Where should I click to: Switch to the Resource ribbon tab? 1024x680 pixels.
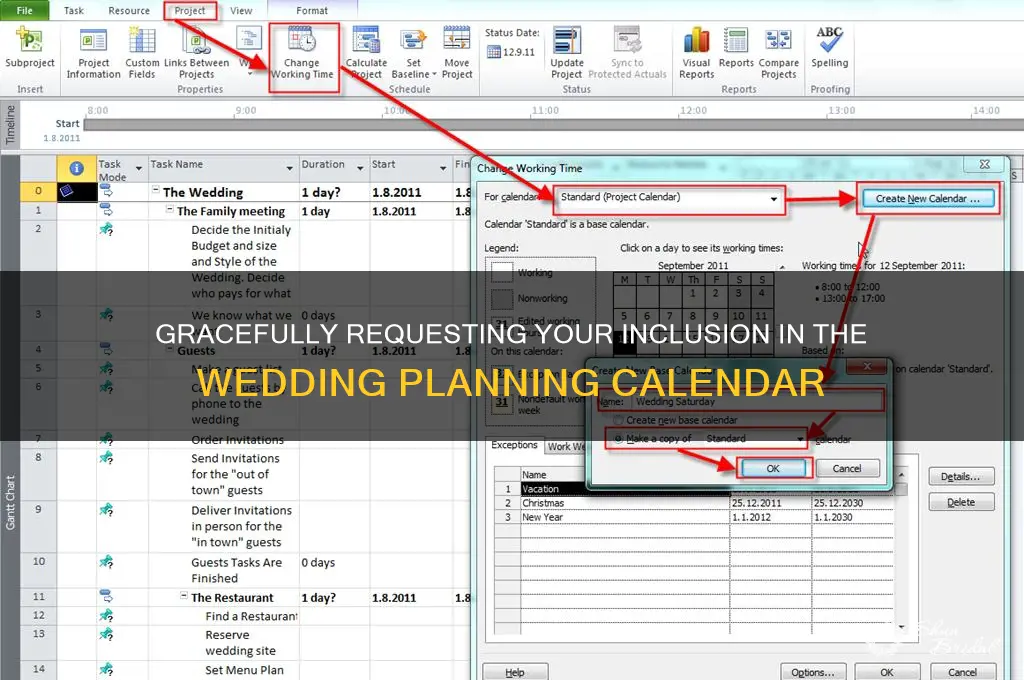(129, 10)
